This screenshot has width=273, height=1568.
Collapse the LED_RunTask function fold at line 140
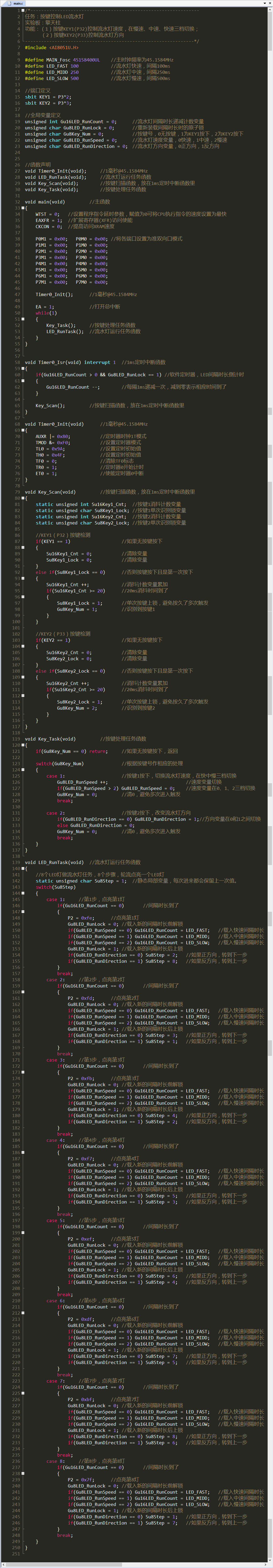[23, 868]
